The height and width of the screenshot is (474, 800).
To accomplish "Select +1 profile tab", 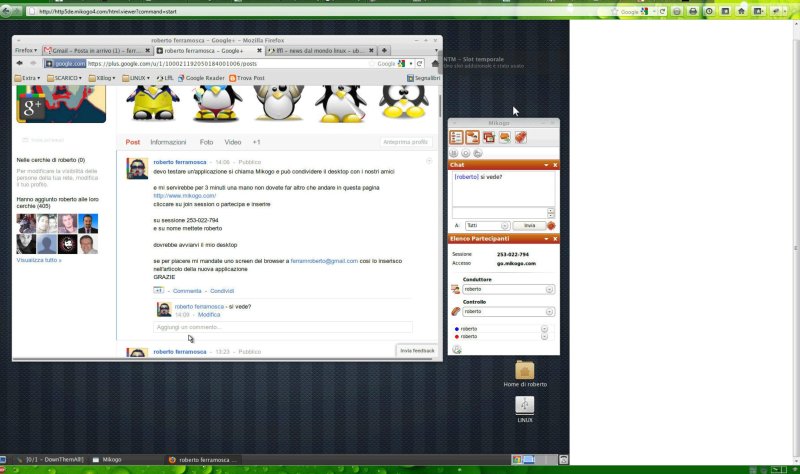I will pos(256,142).
